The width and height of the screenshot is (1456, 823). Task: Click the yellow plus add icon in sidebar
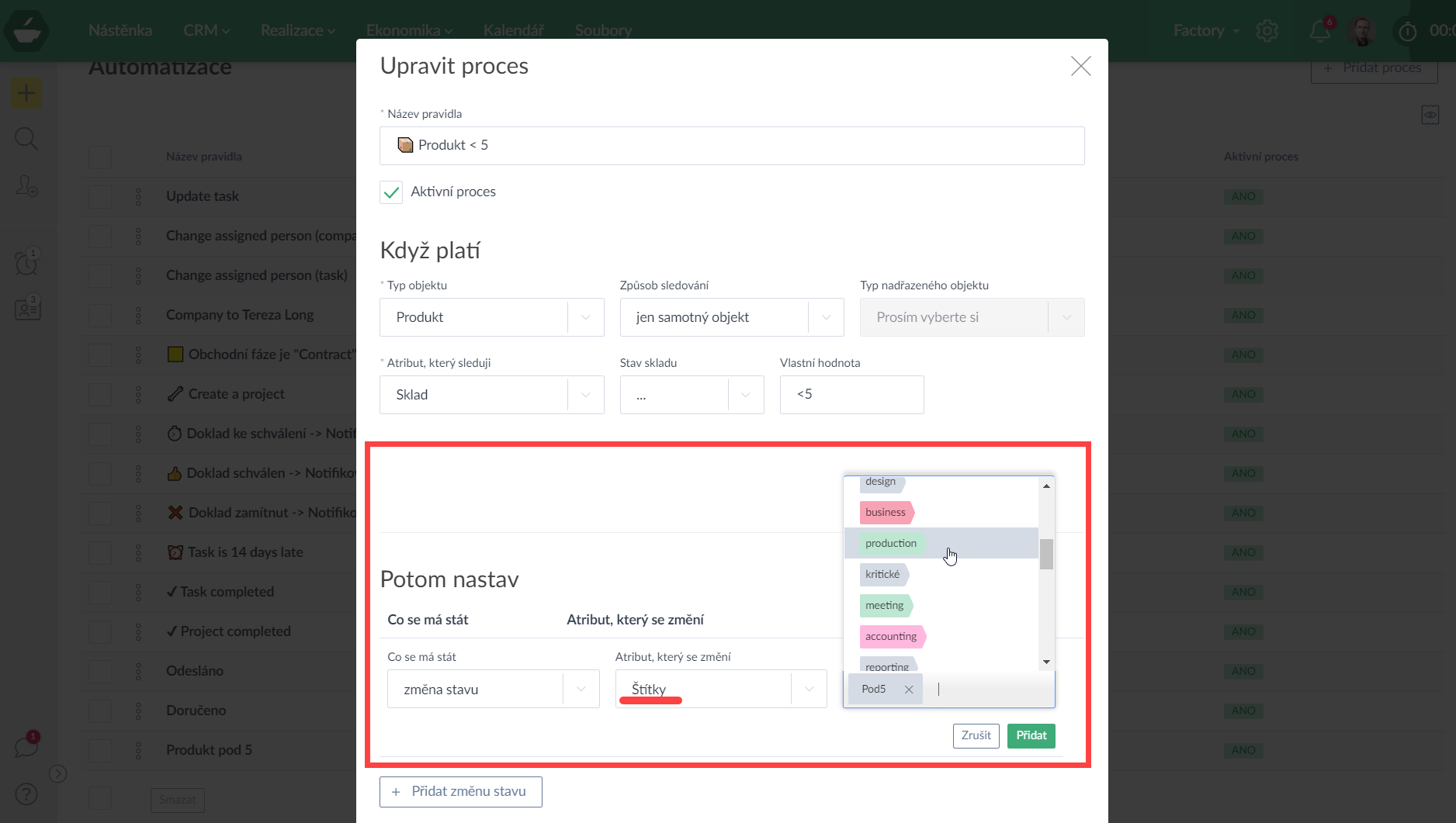click(x=26, y=94)
